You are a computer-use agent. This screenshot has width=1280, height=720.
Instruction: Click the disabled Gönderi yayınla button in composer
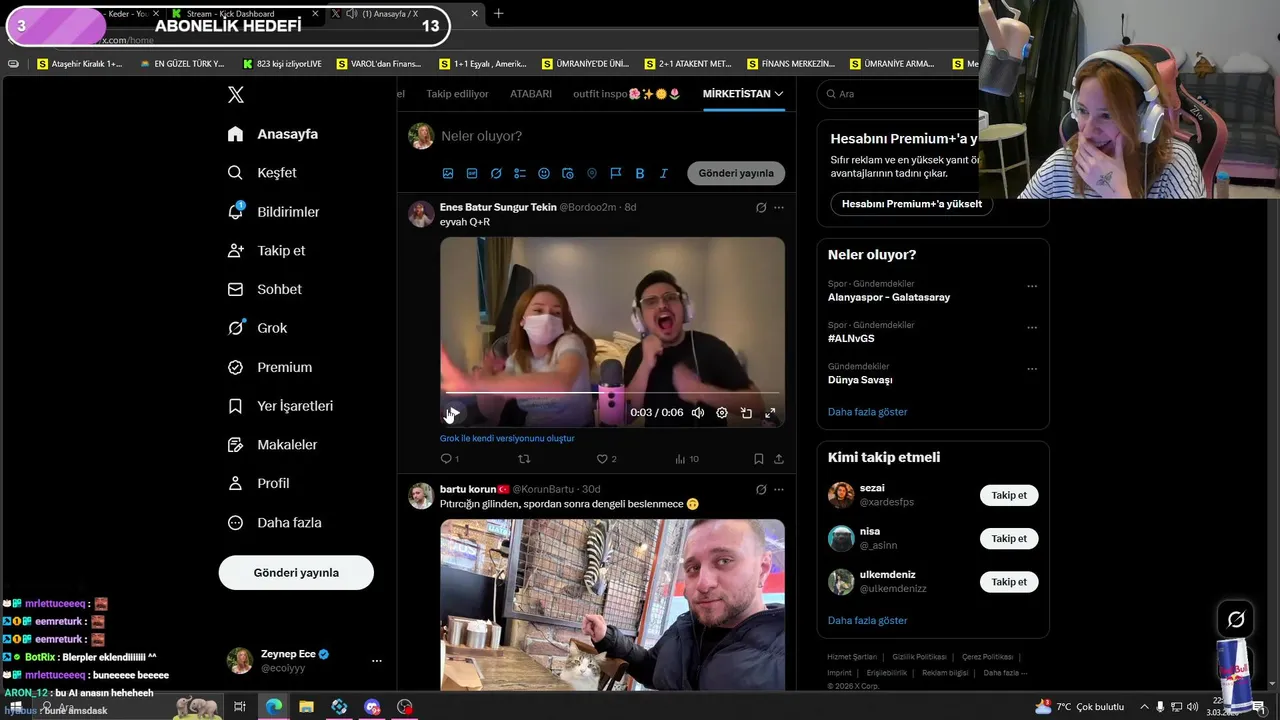(x=736, y=173)
